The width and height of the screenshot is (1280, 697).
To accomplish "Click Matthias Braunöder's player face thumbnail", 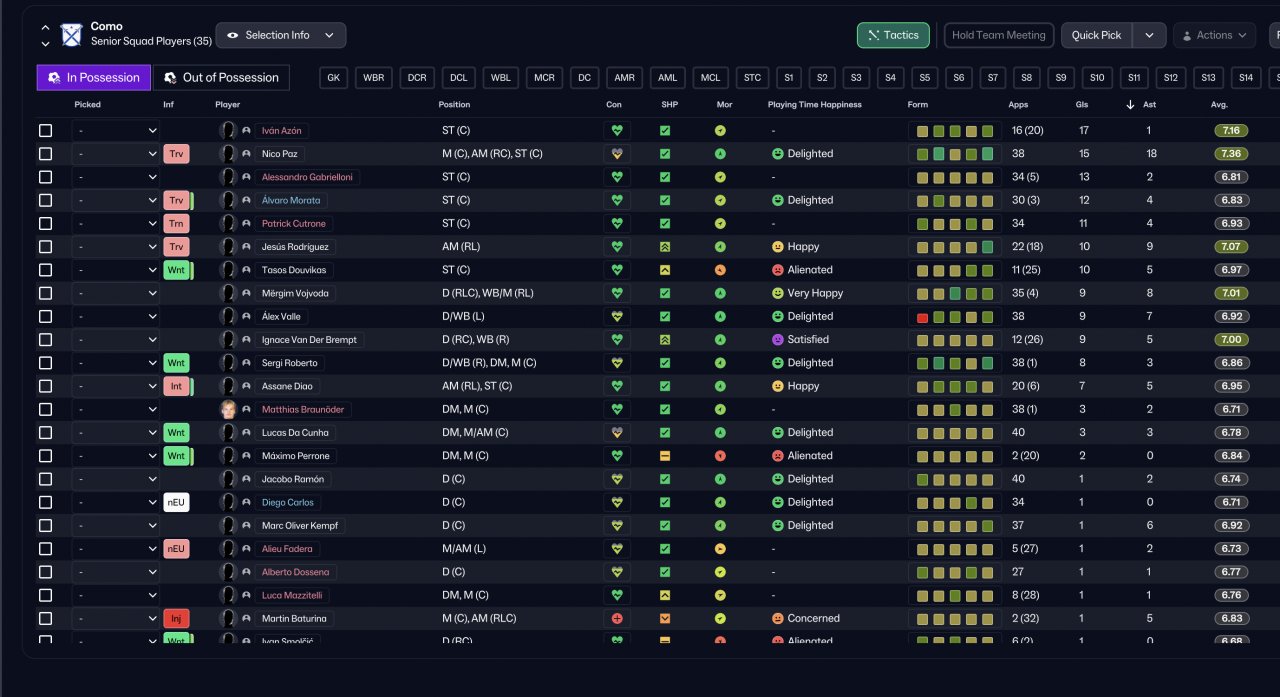I will pyautogui.click(x=228, y=410).
